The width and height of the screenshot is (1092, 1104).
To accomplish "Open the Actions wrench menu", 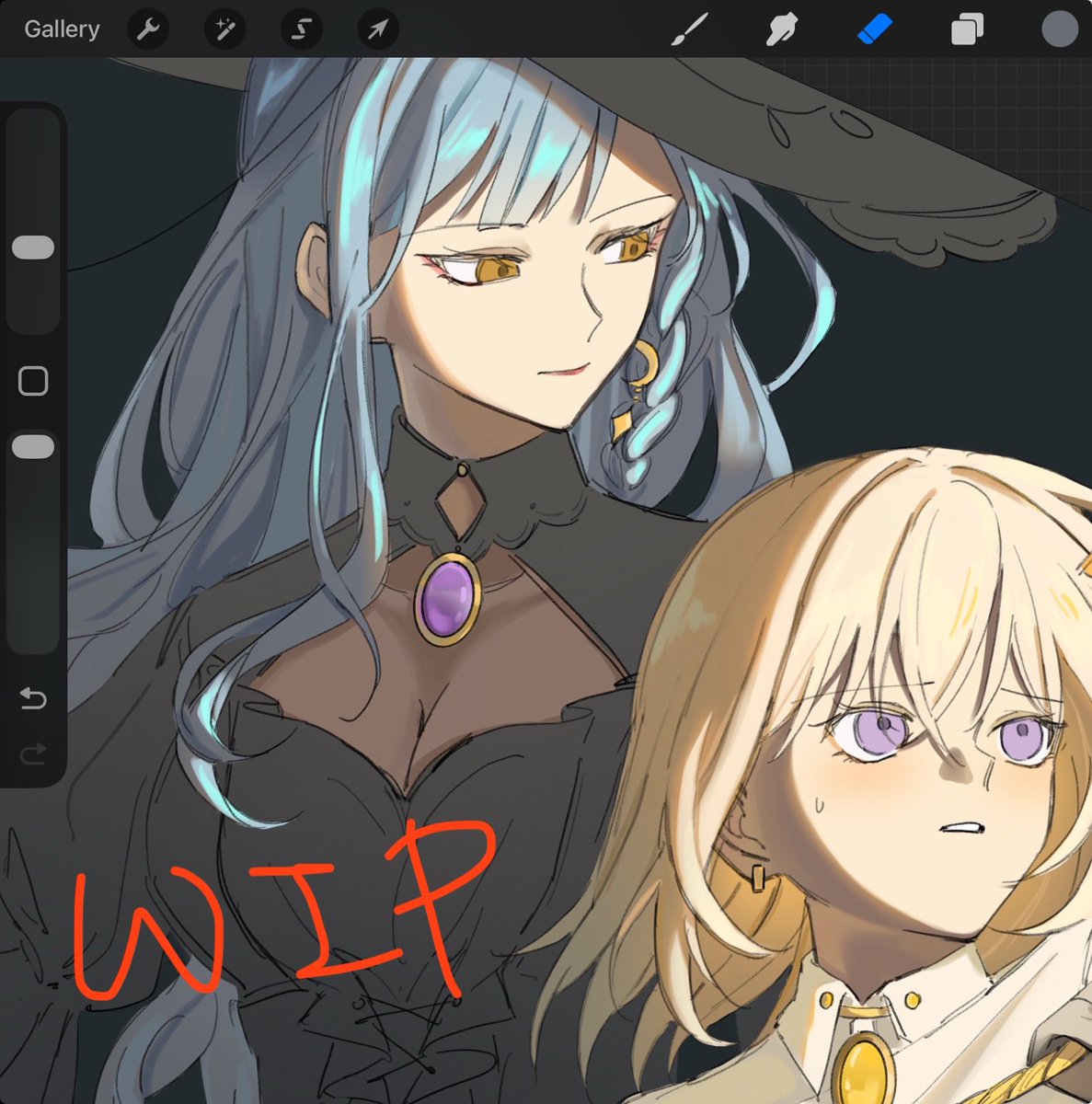I will [x=147, y=29].
